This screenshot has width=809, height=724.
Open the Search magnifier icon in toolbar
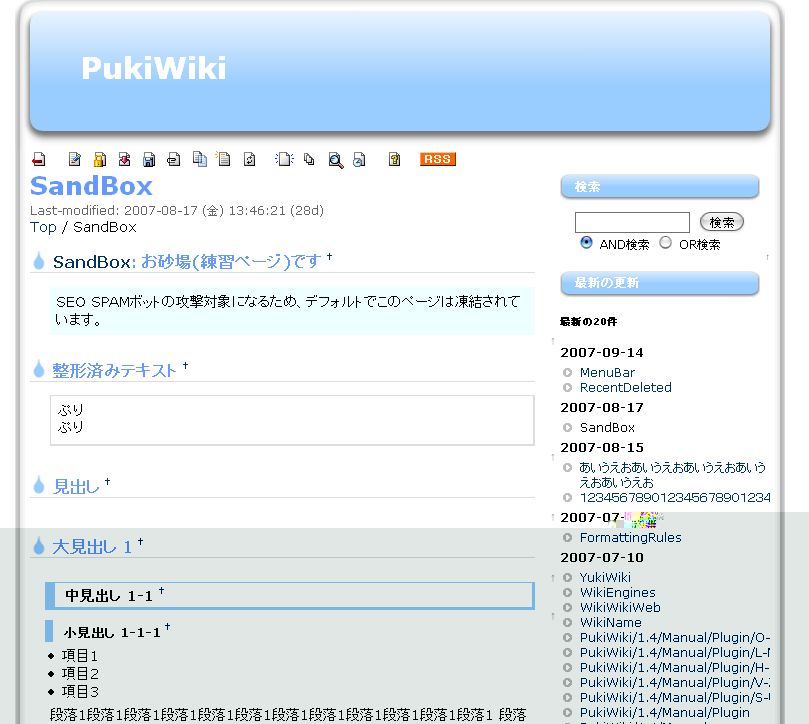[x=336, y=160]
